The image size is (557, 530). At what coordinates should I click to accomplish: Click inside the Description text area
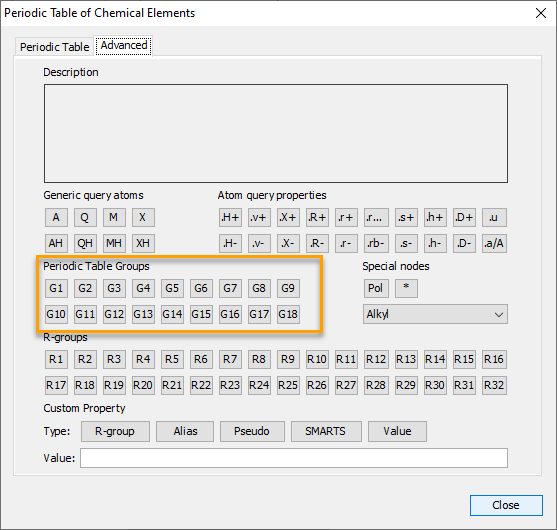pos(276,134)
